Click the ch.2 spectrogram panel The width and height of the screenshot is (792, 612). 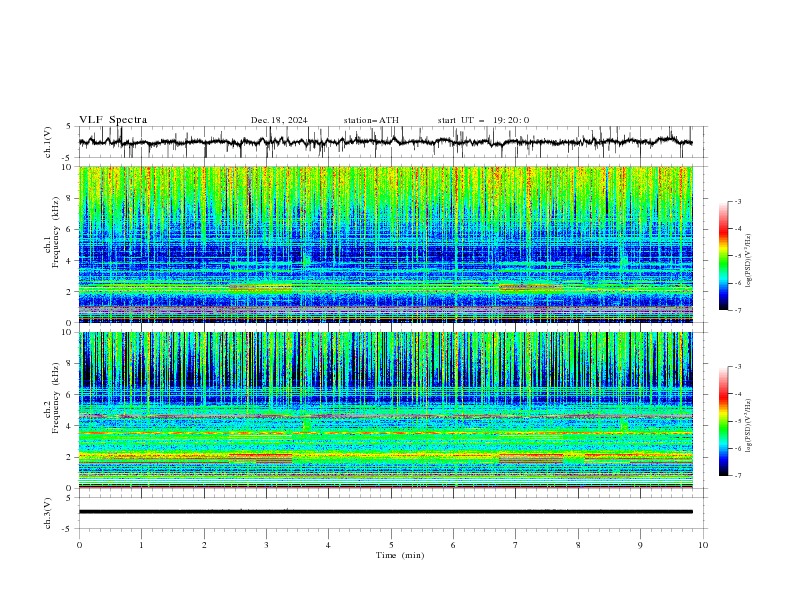[385, 410]
